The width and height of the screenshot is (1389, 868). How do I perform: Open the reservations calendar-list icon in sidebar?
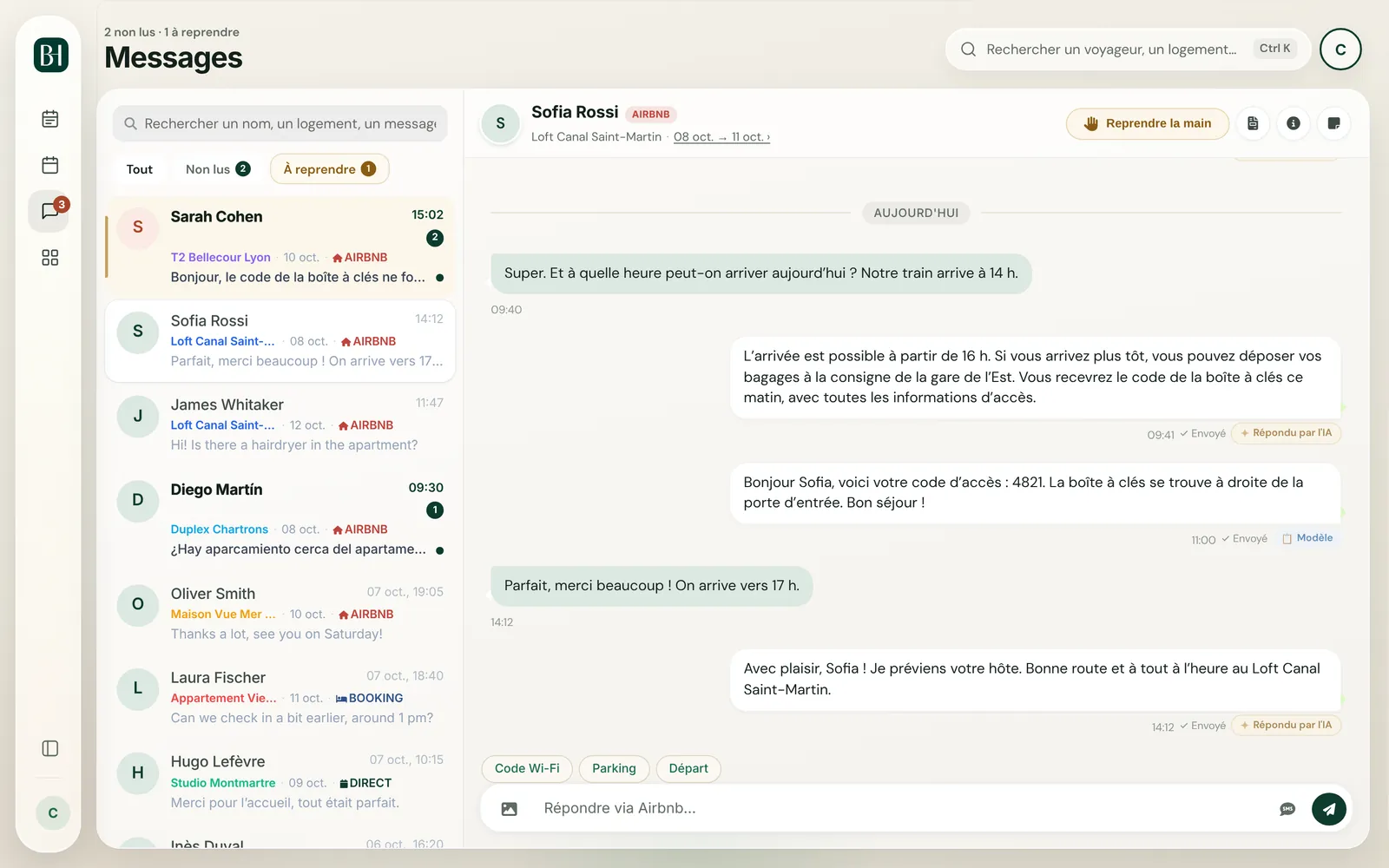[x=50, y=119]
